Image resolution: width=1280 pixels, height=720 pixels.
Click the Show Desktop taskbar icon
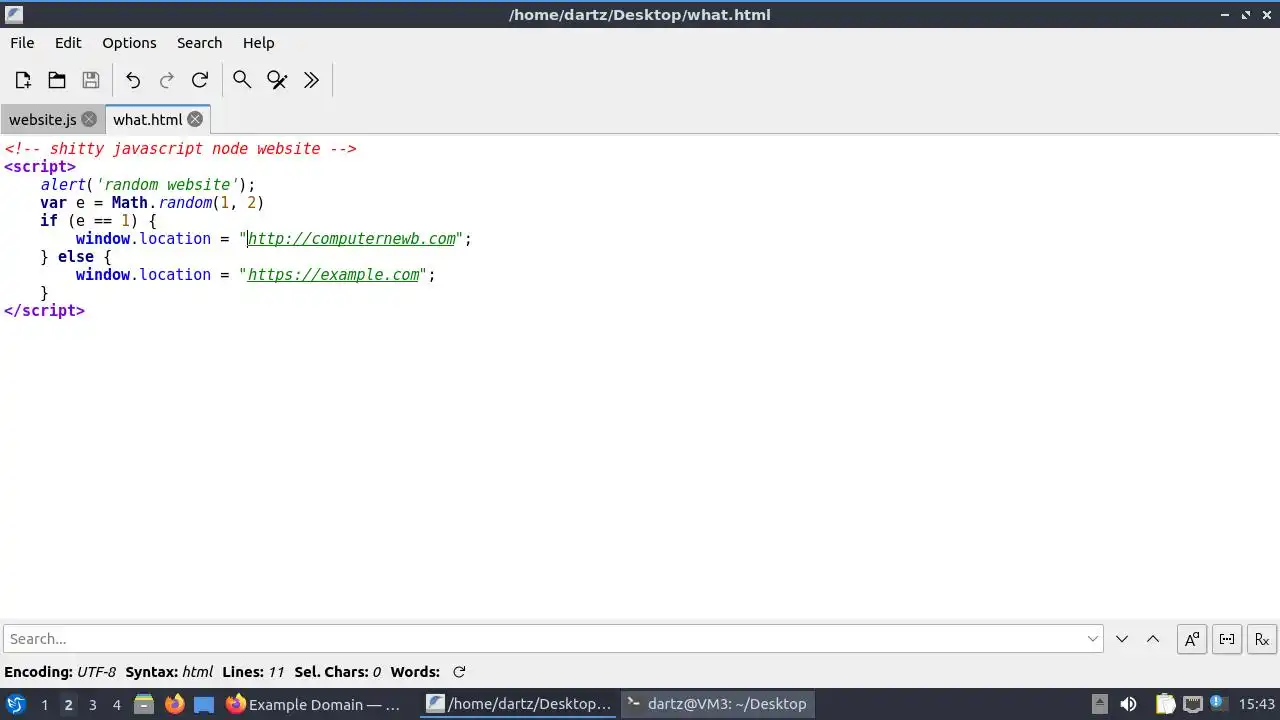[204, 704]
